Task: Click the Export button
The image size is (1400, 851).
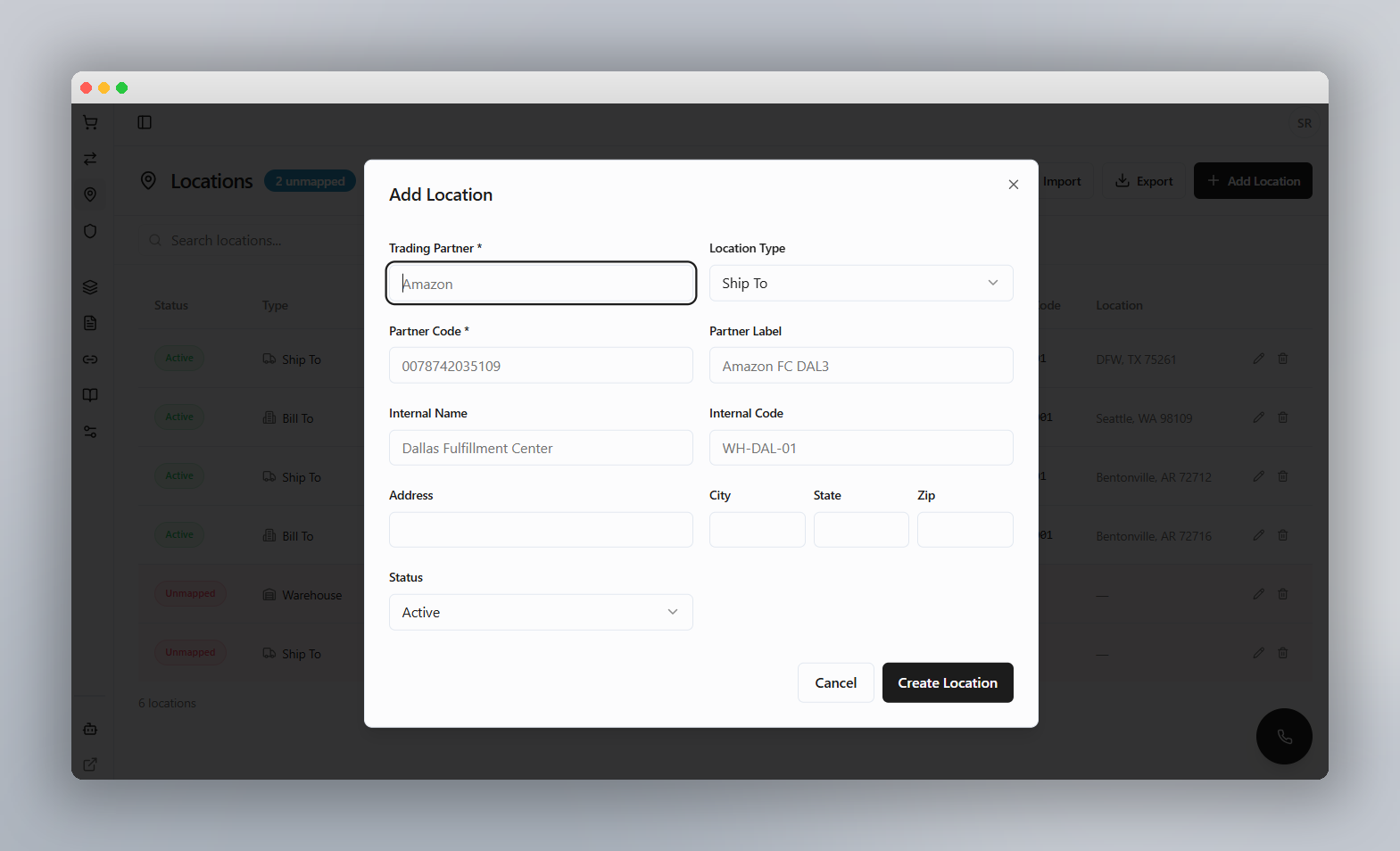Action: pyautogui.click(x=1144, y=181)
